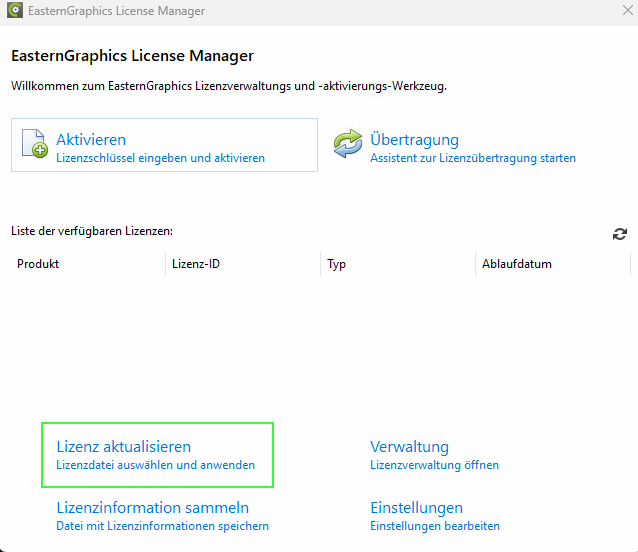Click the EasternGraphics app icon in title bar
This screenshot has height=552, width=638.
tap(15, 10)
